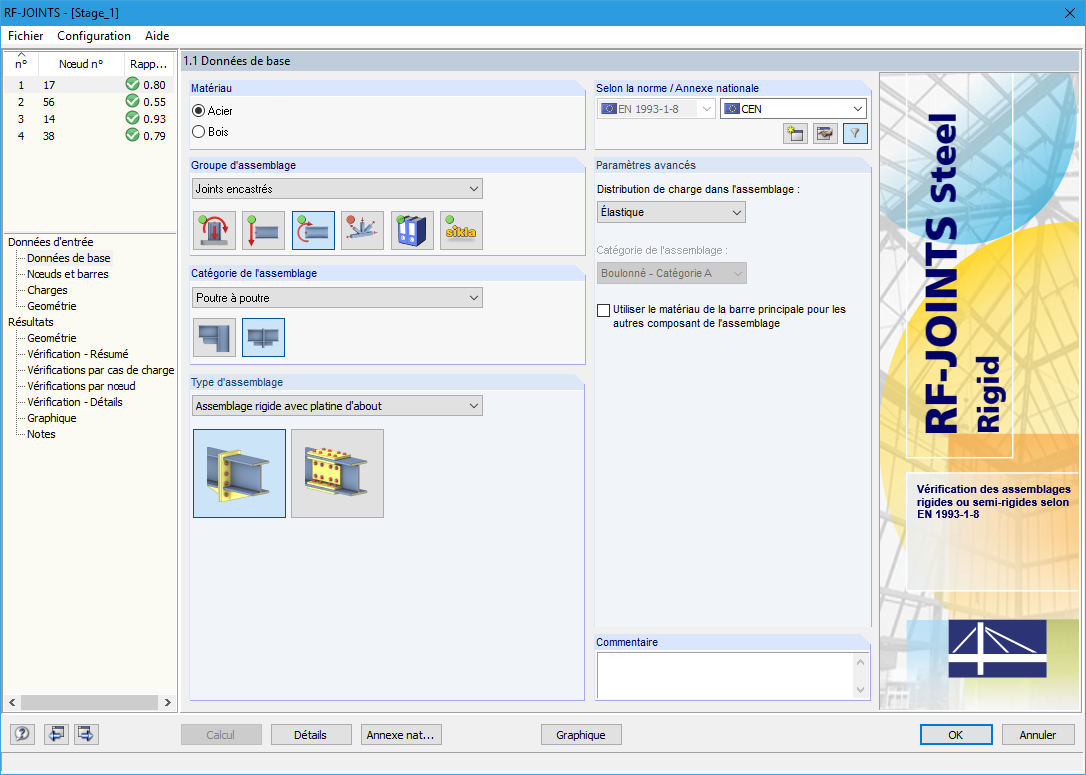Viewport: 1086px width, 775px height.
Task: Click the navigator scroll right arrow
Action: 167,702
